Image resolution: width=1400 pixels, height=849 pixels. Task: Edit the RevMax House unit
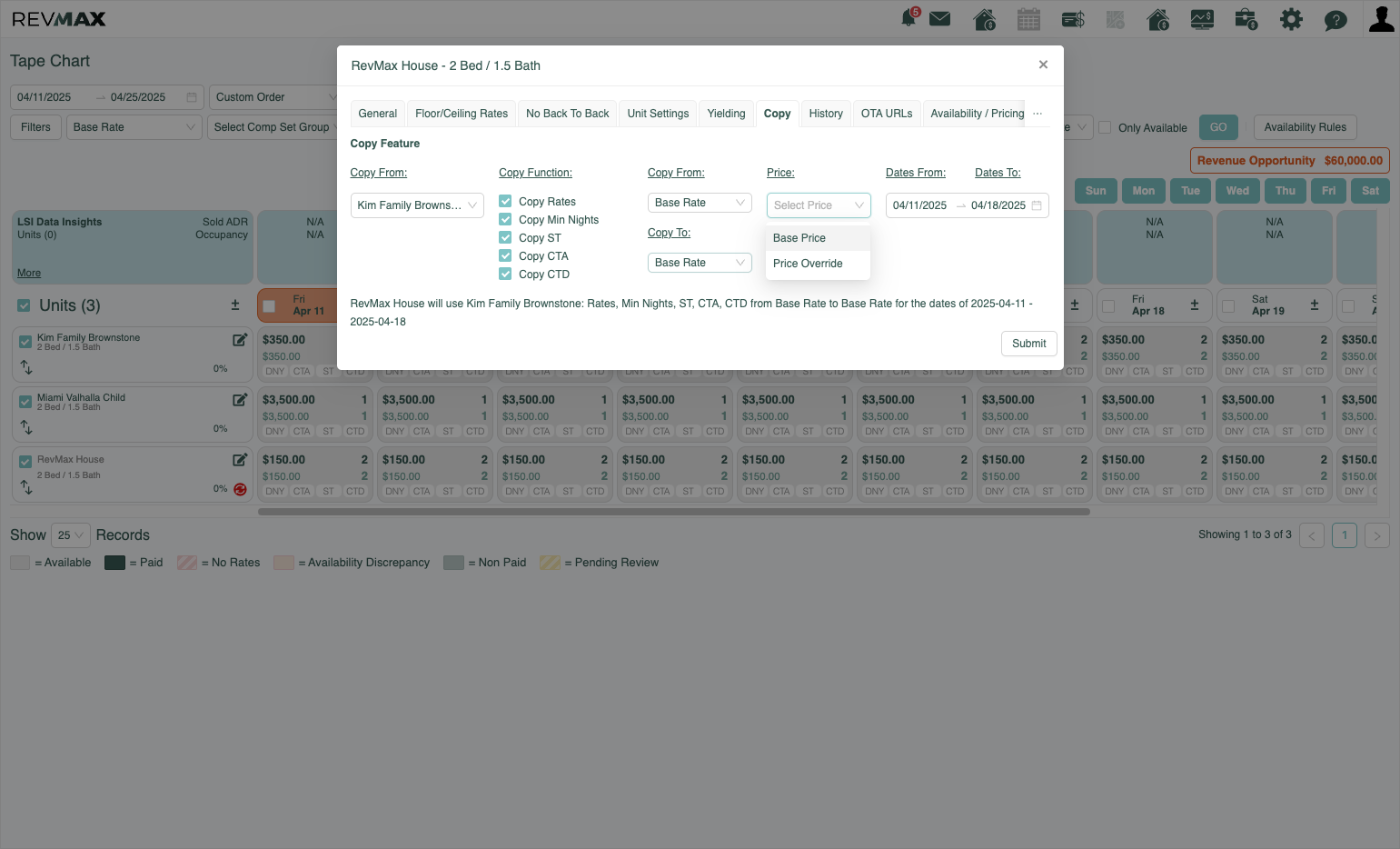pyautogui.click(x=240, y=460)
